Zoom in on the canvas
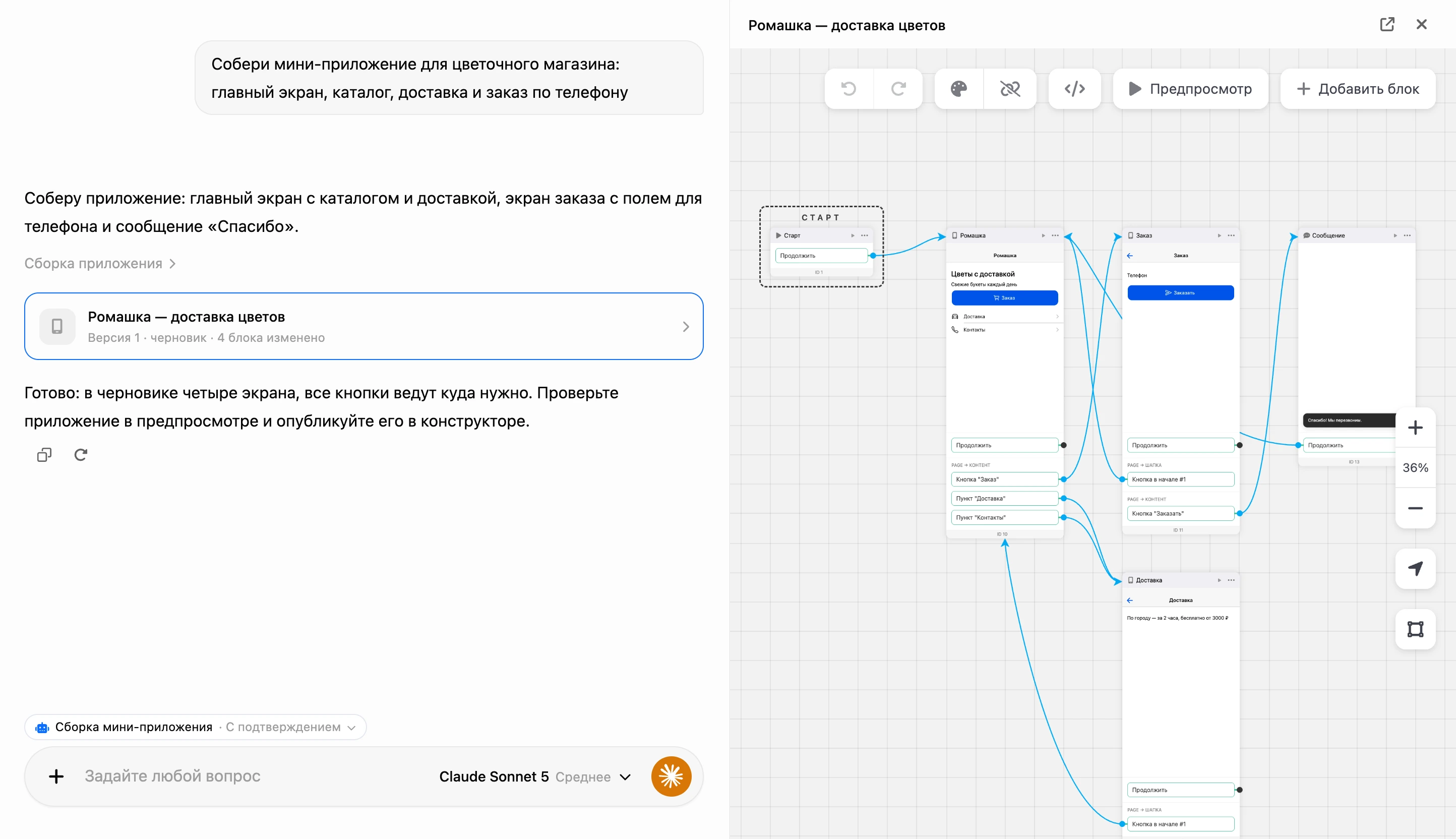 pos(1415,428)
